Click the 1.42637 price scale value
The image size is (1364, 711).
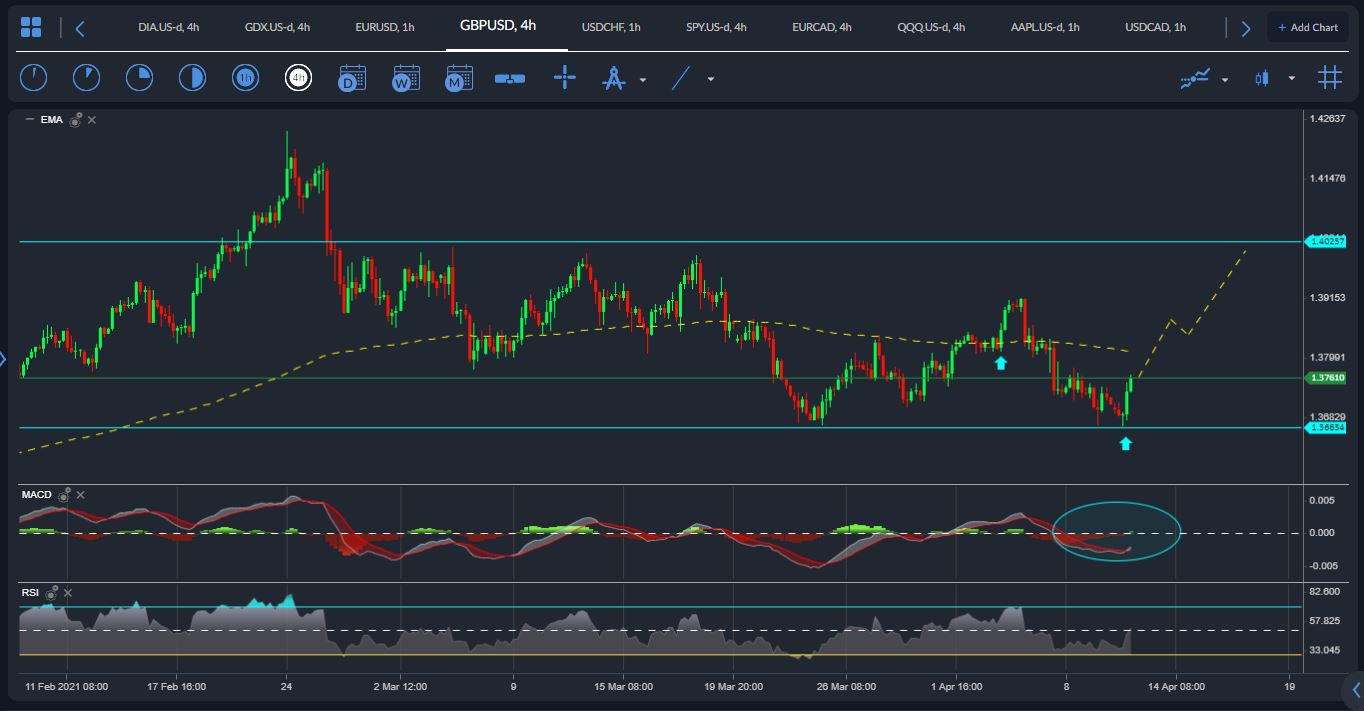tap(1327, 119)
